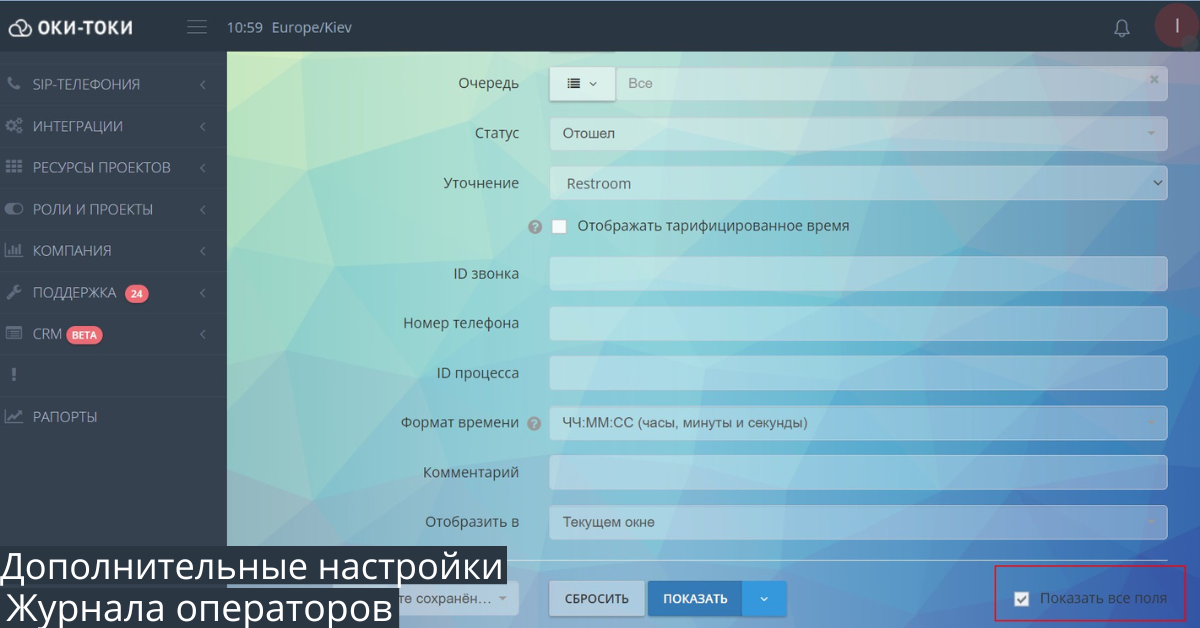Open the arrow dropdown next to Показать

click(x=764, y=599)
